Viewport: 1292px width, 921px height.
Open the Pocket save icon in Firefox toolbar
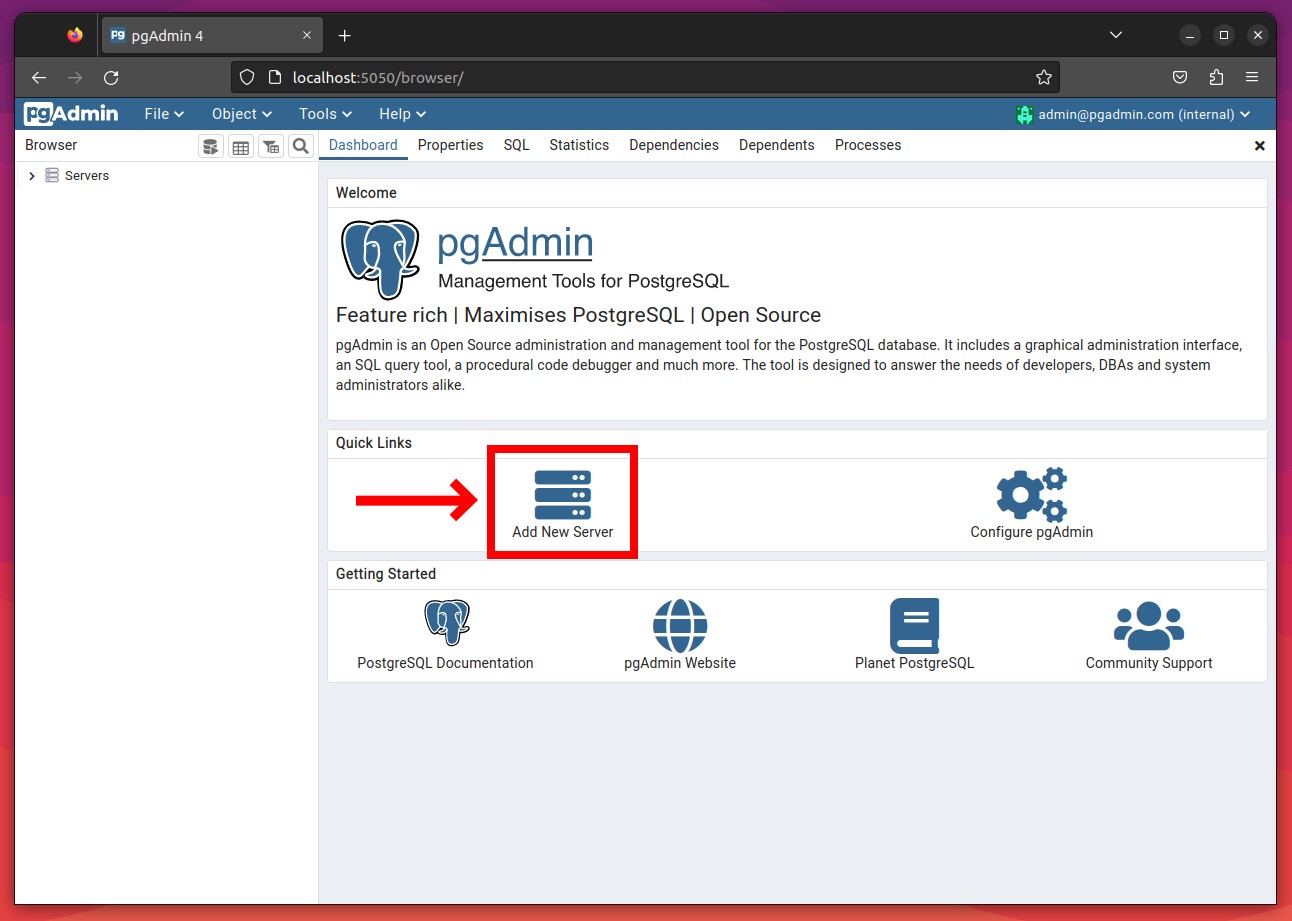tap(1180, 77)
